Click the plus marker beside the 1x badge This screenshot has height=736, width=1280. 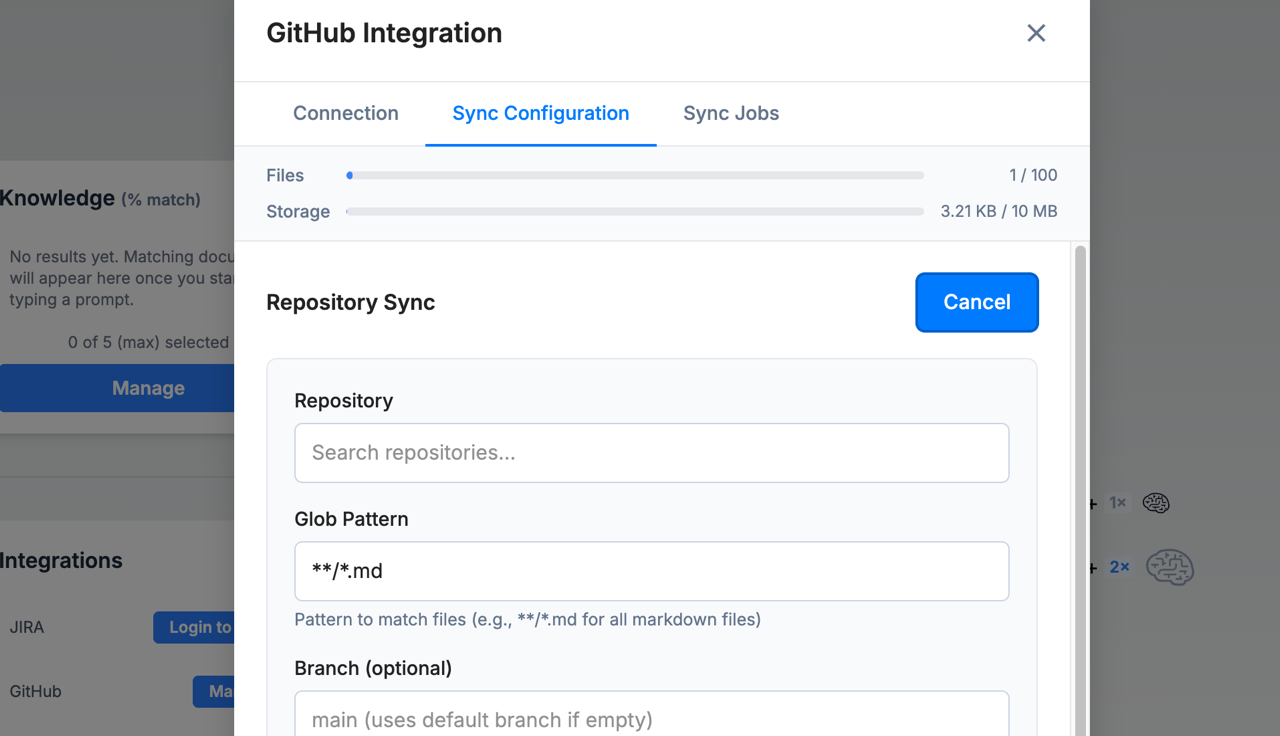point(1090,503)
